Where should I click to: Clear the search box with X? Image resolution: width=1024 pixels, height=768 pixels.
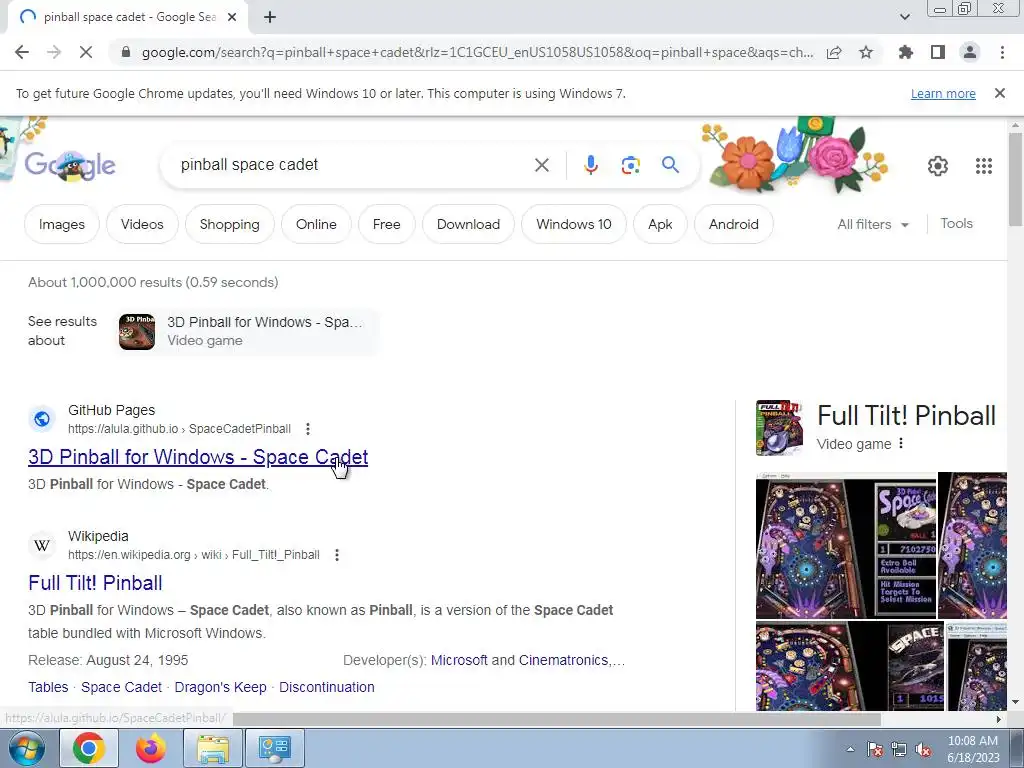[541, 165]
